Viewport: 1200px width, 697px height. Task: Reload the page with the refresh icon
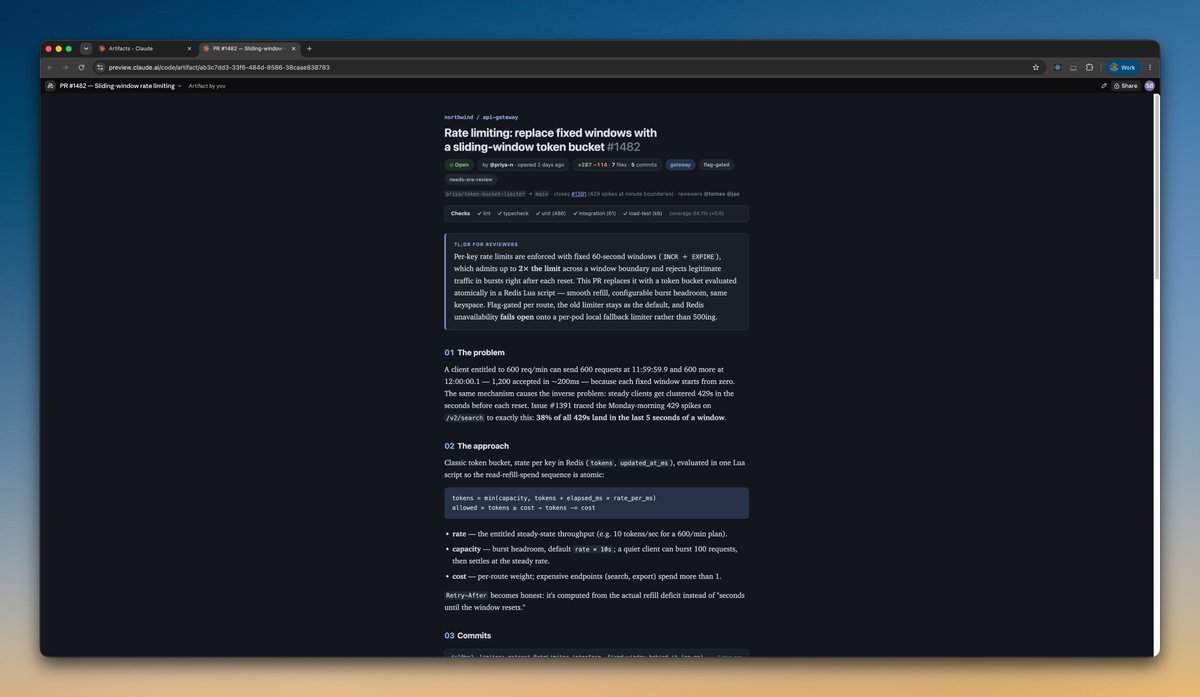(x=82, y=67)
